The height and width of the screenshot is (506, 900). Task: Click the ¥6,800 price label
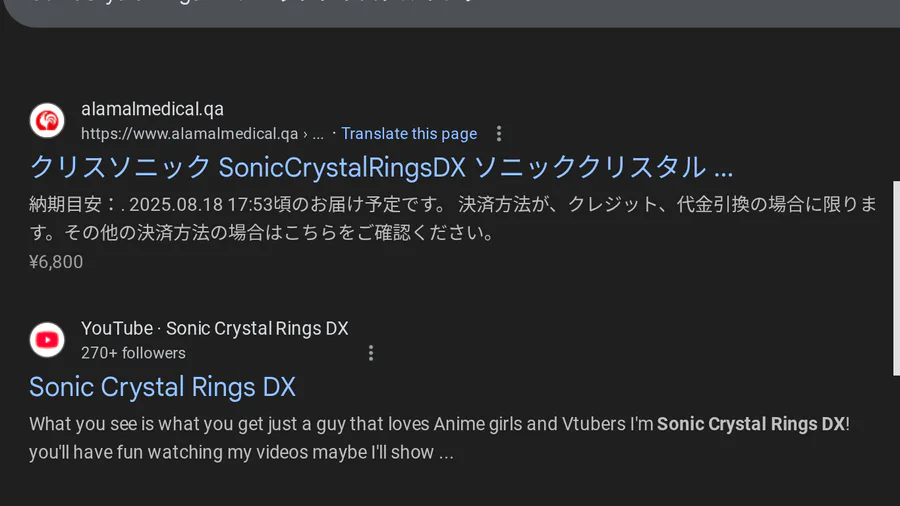[x=56, y=262]
